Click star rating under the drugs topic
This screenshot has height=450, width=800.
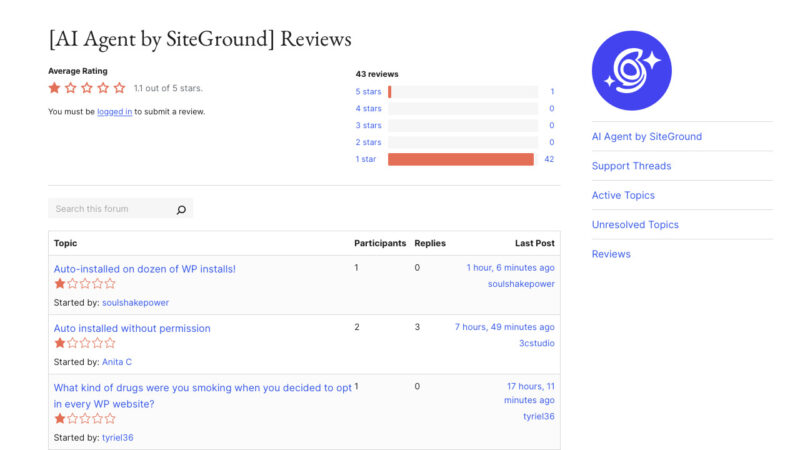point(85,419)
